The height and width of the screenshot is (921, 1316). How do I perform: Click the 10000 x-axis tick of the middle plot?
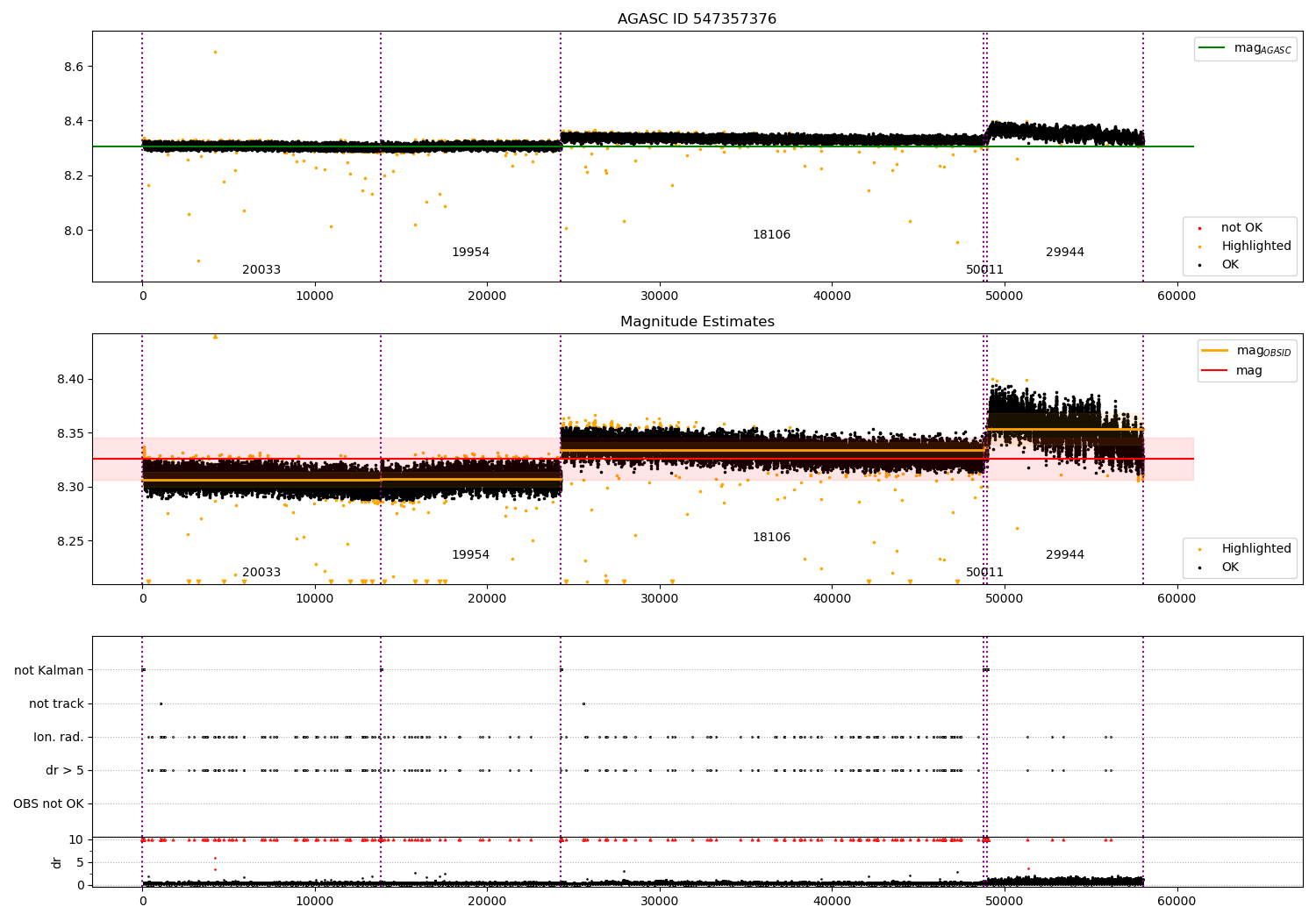tap(314, 599)
